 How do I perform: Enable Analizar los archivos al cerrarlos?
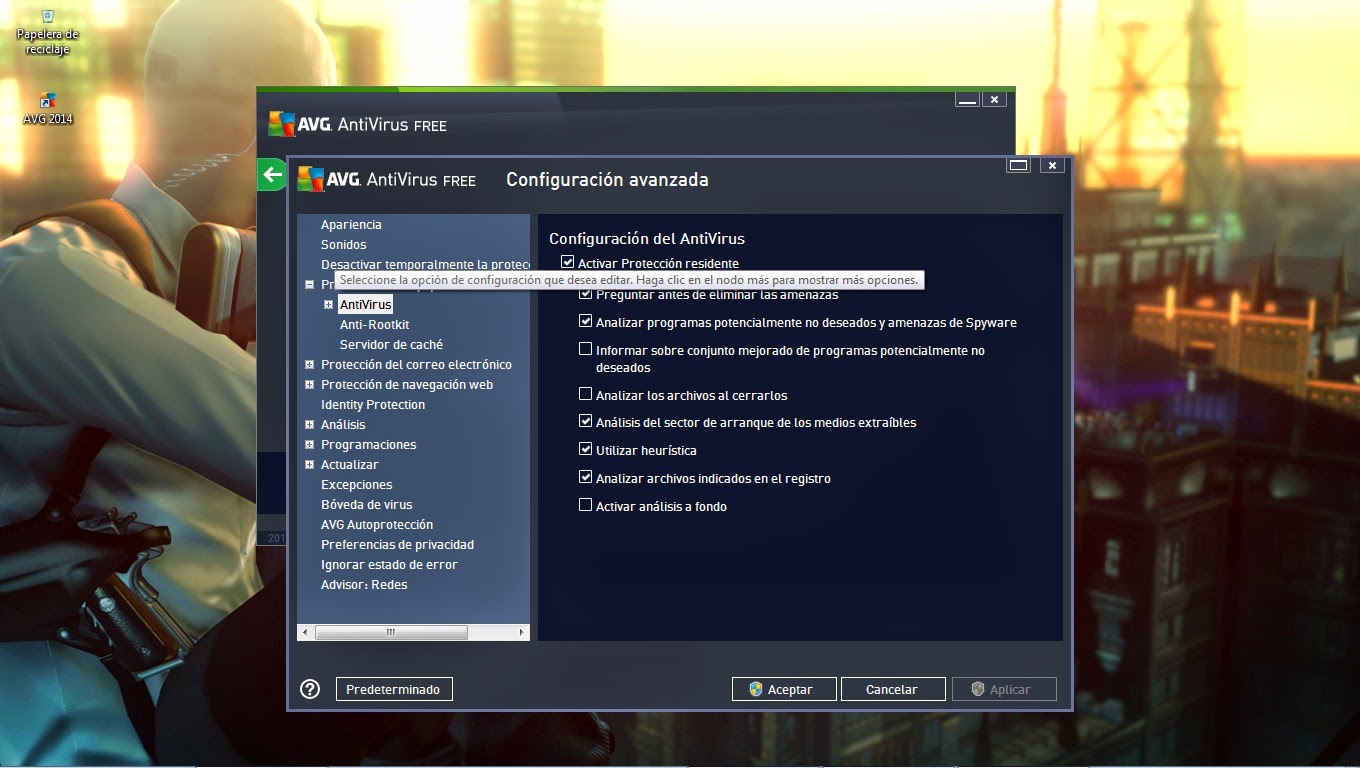coord(586,394)
